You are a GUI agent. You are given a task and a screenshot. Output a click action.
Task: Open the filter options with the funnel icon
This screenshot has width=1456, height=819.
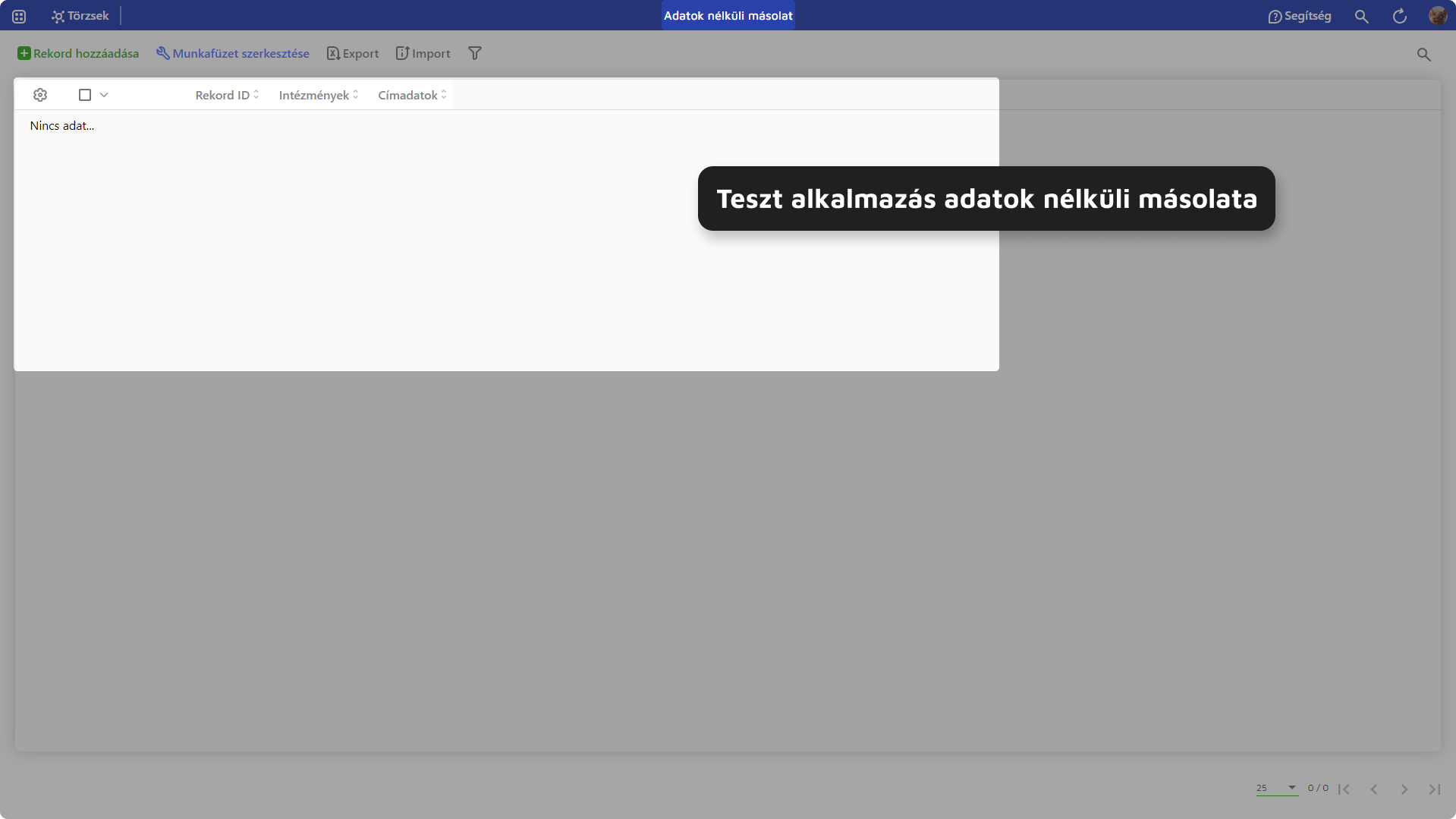(475, 52)
